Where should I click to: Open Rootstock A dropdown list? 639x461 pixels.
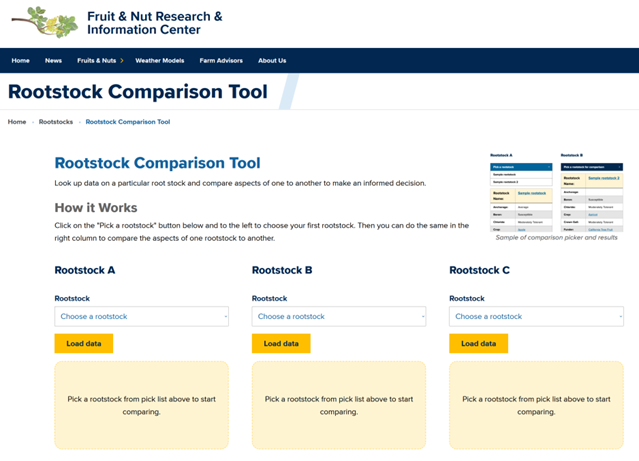coord(141,316)
